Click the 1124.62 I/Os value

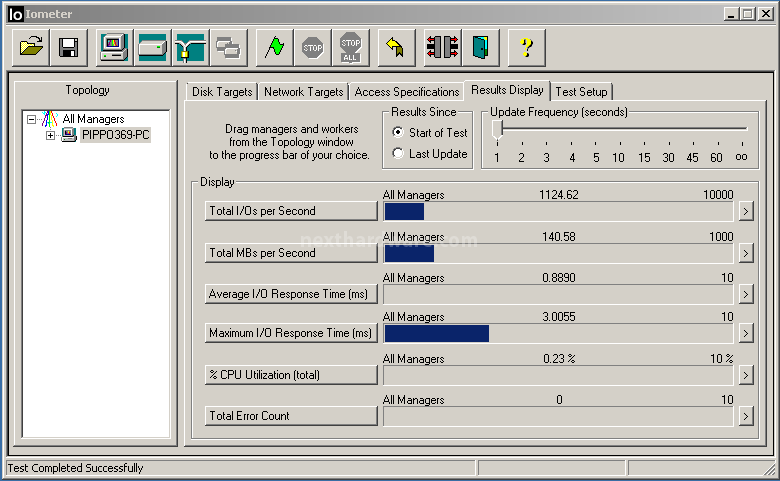(559, 195)
